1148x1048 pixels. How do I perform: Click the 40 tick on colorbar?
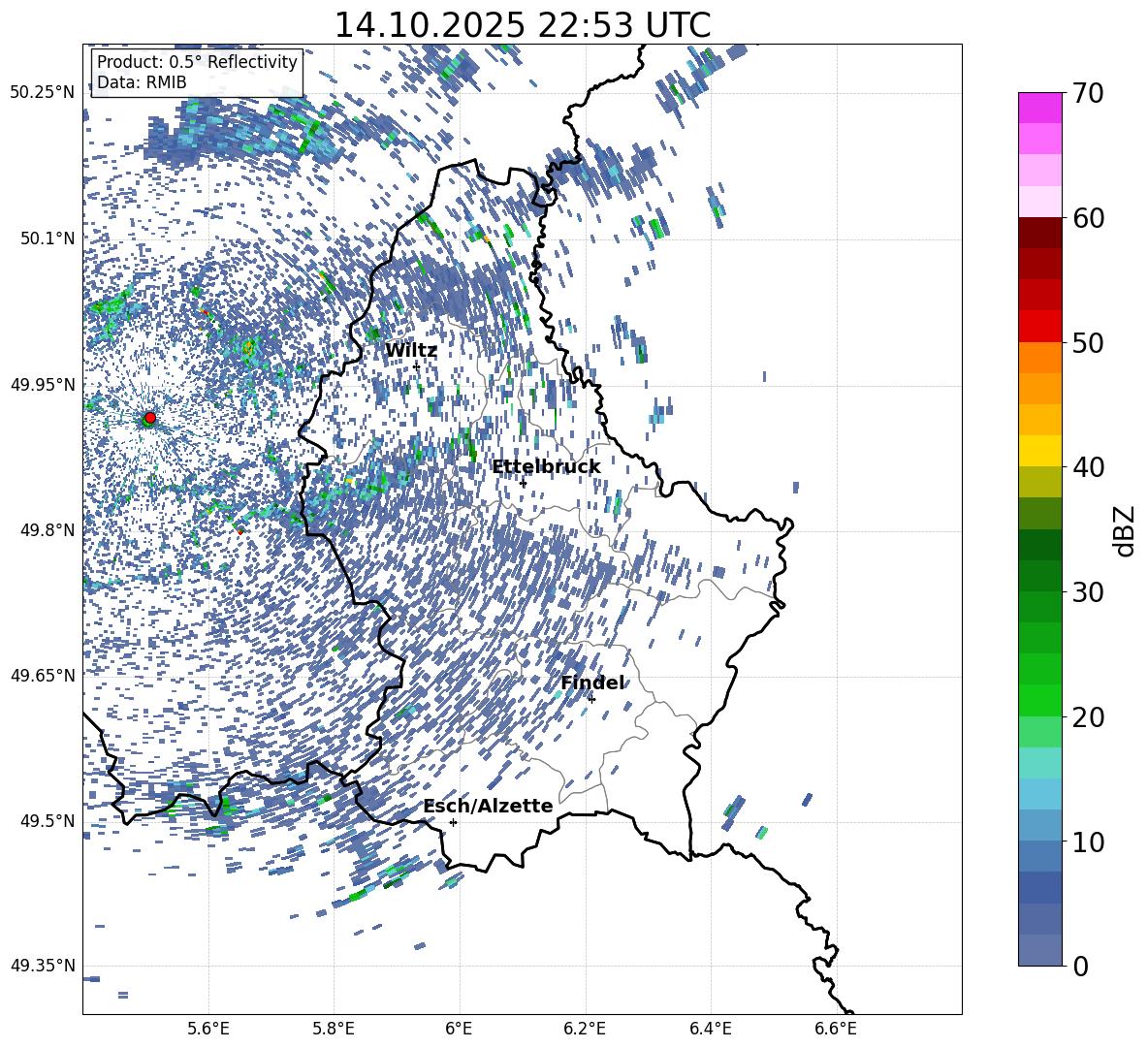(1088, 467)
